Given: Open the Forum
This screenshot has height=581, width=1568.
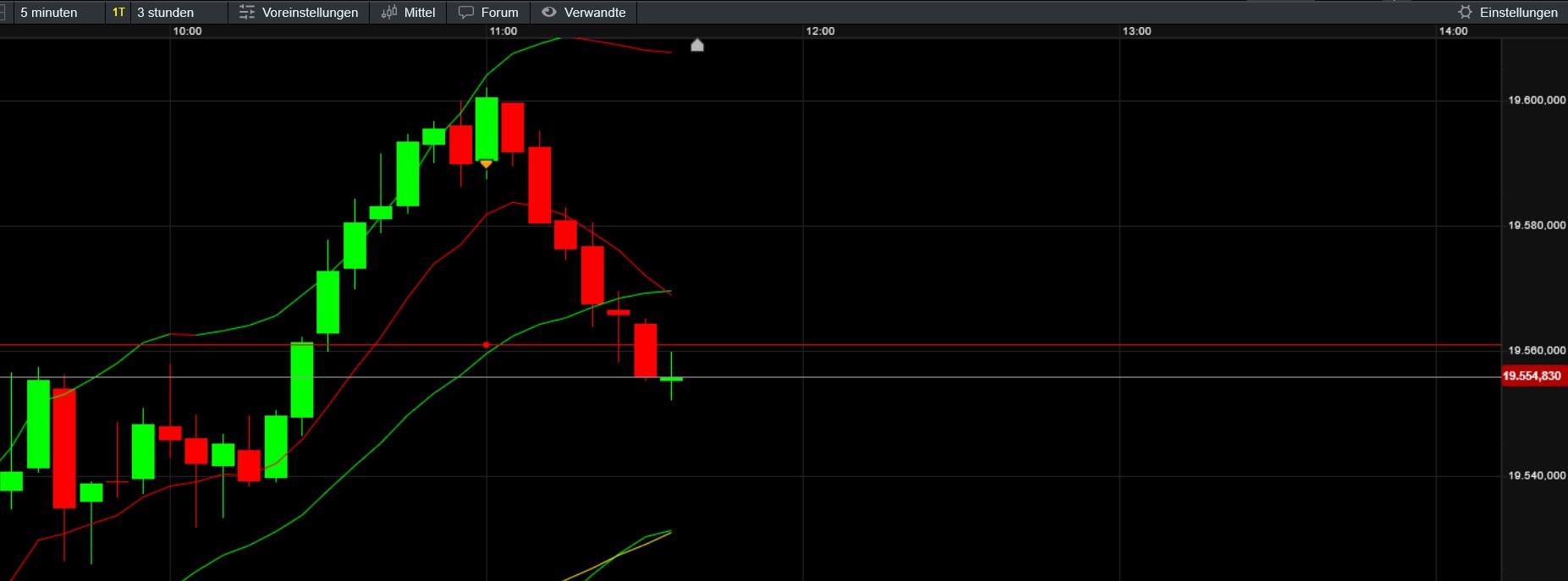Looking at the screenshot, I should point(488,12).
